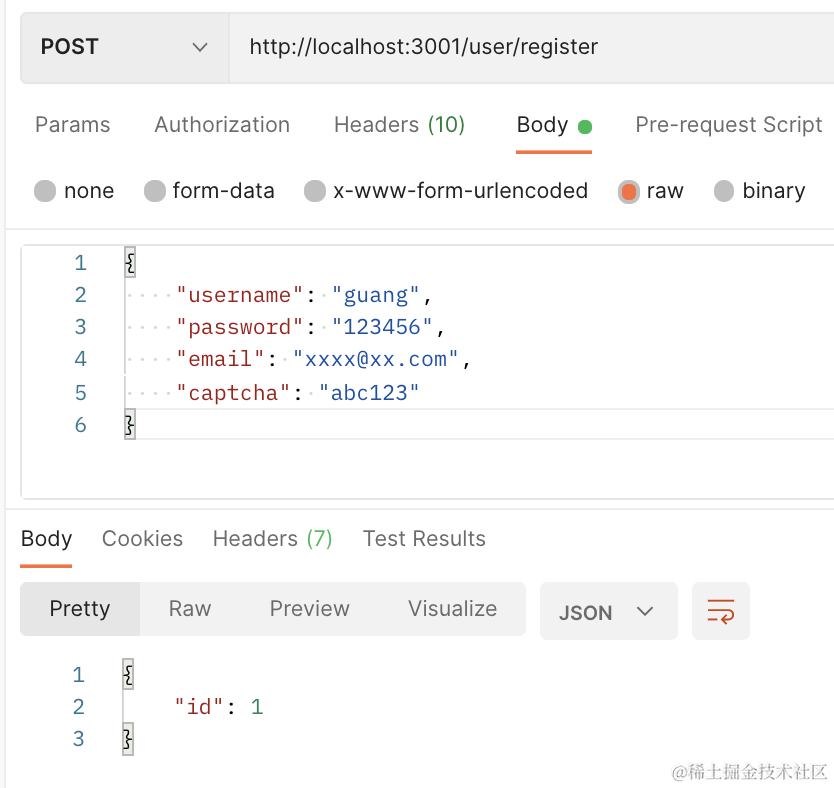Choose x-www-form-urlencoded body type
The height and width of the screenshot is (788, 834).
click(315, 191)
